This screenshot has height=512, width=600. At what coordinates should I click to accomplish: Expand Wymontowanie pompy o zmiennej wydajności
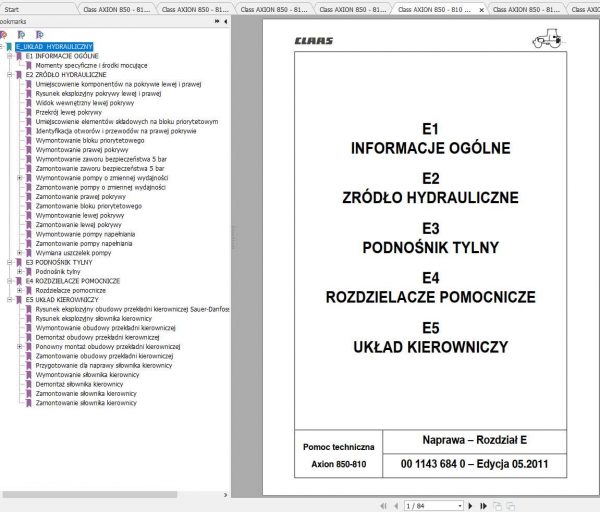(x=20, y=178)
